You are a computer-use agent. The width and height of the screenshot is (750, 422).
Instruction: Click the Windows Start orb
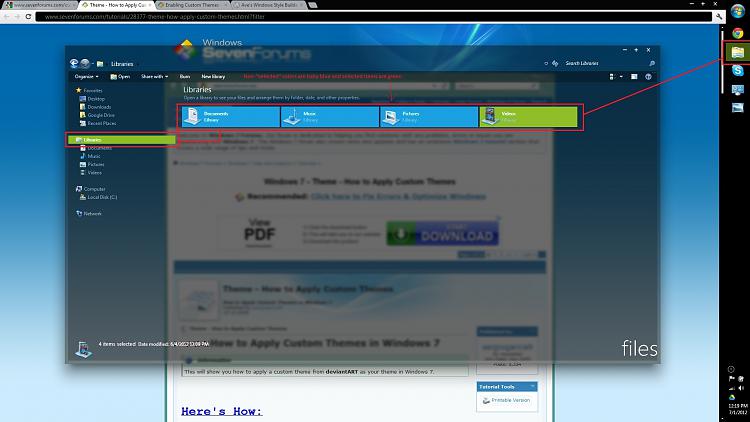coord(738,11)
